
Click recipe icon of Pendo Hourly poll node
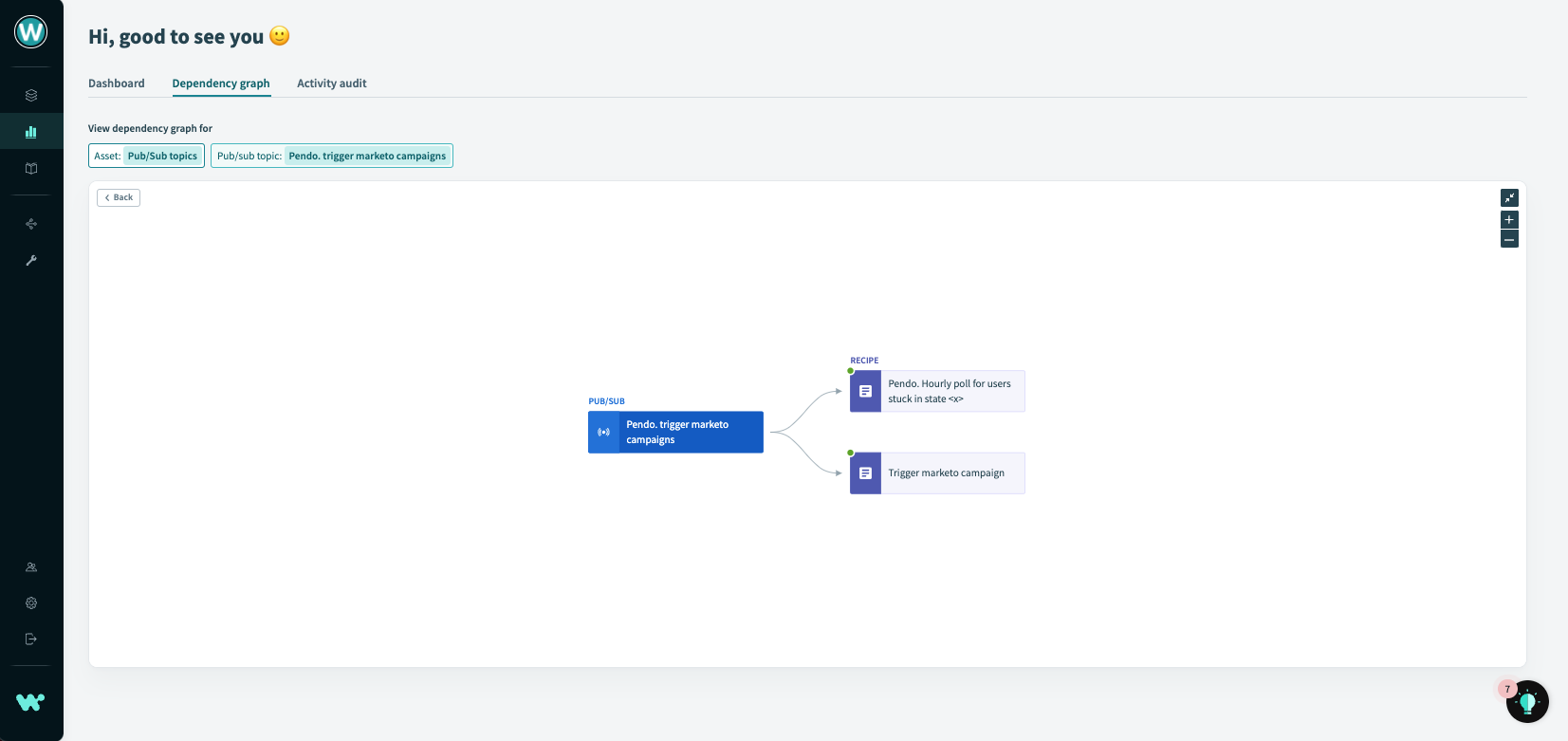click(865, 391)
